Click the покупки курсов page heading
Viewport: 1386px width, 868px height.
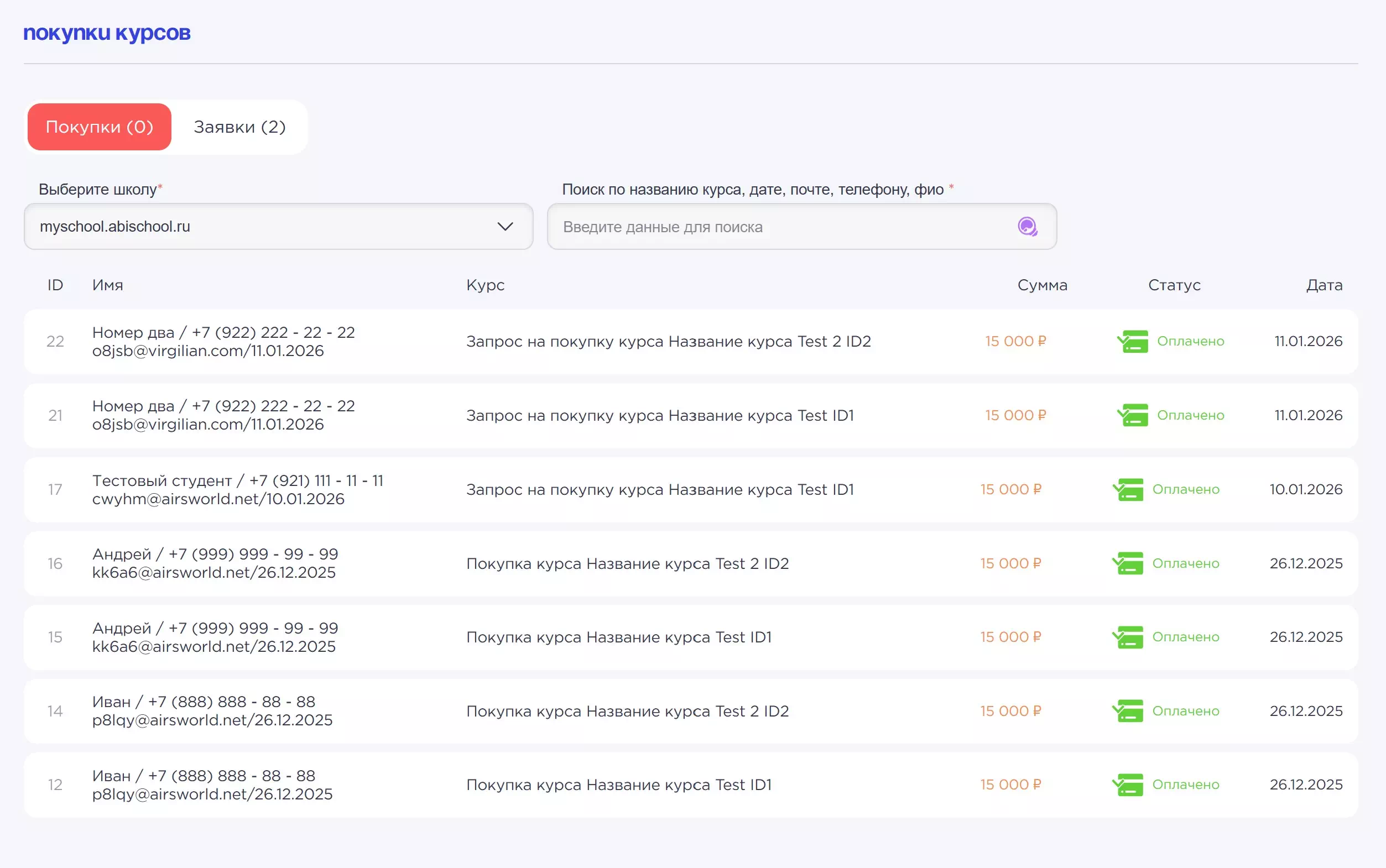[107, 33]
